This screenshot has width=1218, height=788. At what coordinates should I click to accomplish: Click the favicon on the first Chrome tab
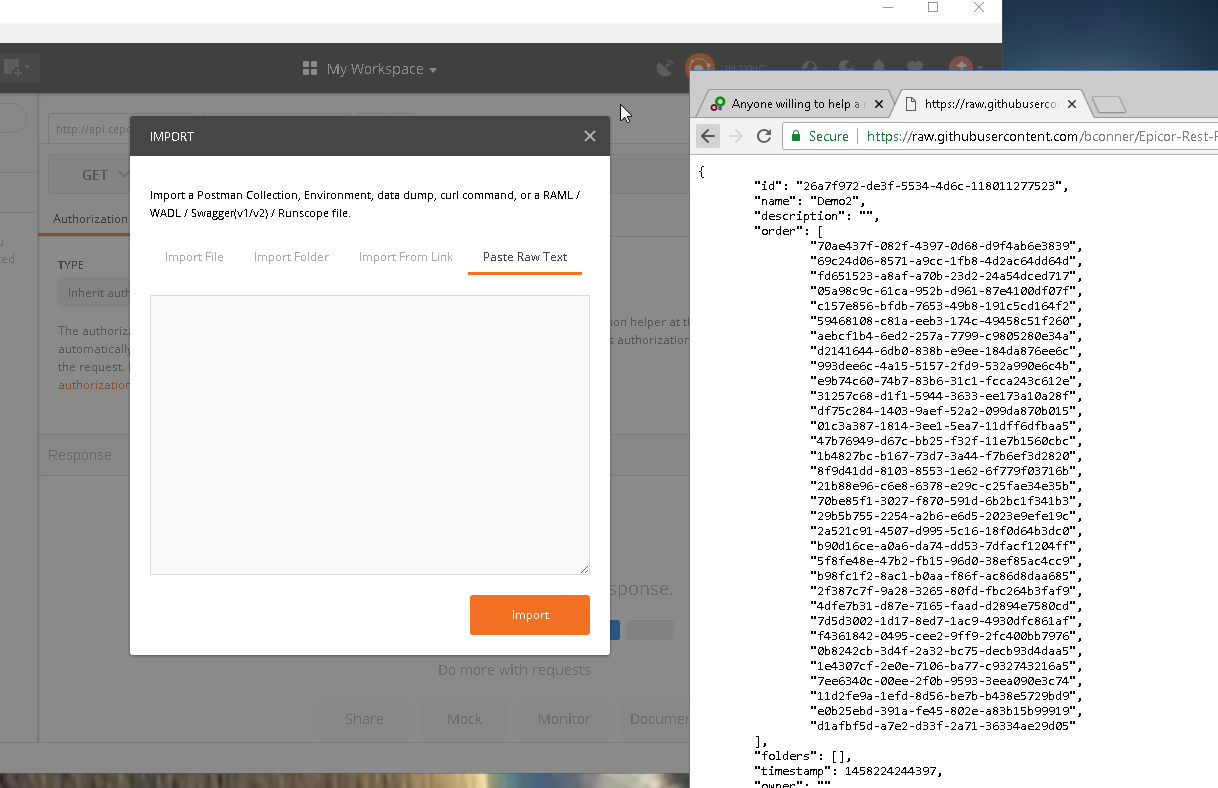click(718, 104)
